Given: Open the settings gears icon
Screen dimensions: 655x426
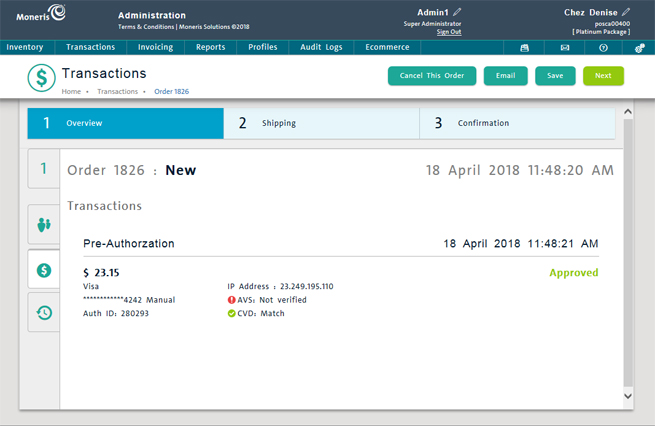Looking at the screenshot, I should coord(639,47).
